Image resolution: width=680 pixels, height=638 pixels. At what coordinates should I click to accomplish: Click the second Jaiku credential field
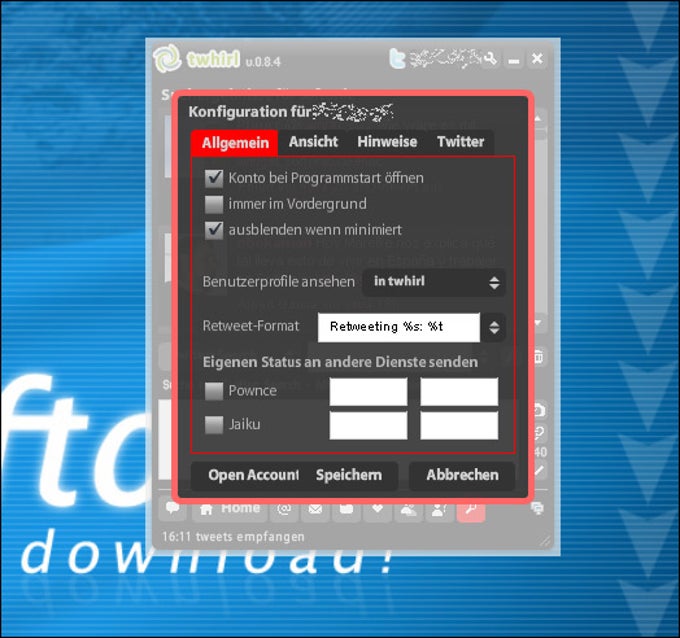(x=459, y=425)
